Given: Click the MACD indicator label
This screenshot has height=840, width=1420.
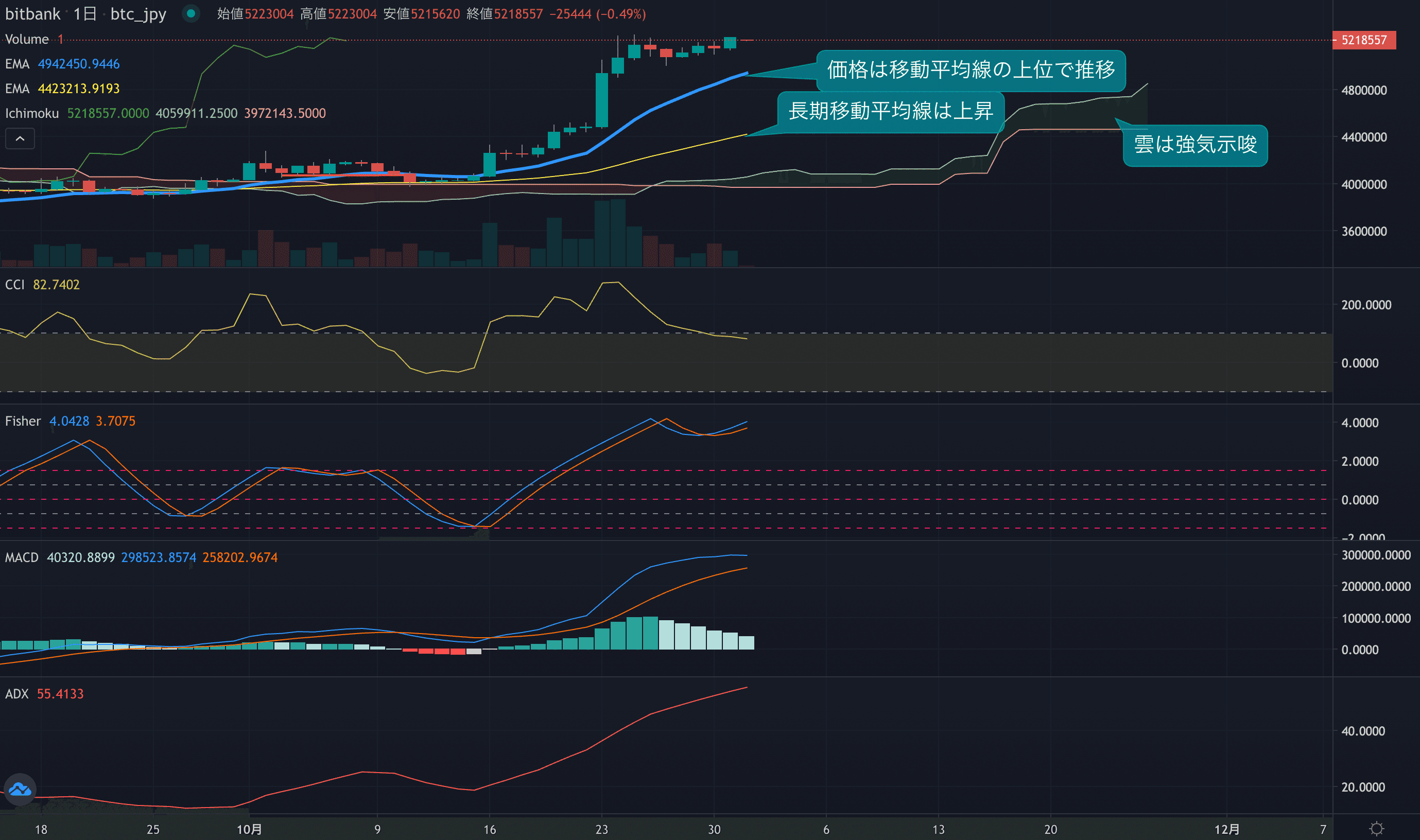Looking at the screenshot, I should point(22,557).
